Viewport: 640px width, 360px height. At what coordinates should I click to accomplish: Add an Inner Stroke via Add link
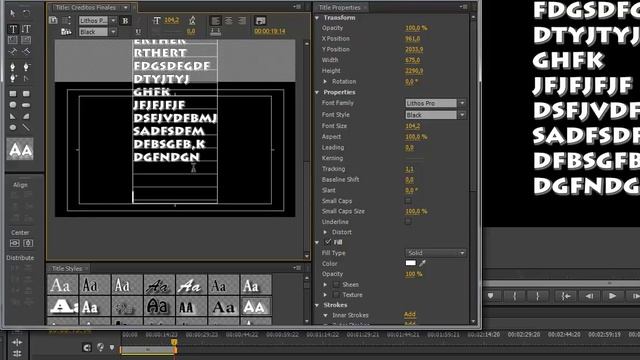410,314
